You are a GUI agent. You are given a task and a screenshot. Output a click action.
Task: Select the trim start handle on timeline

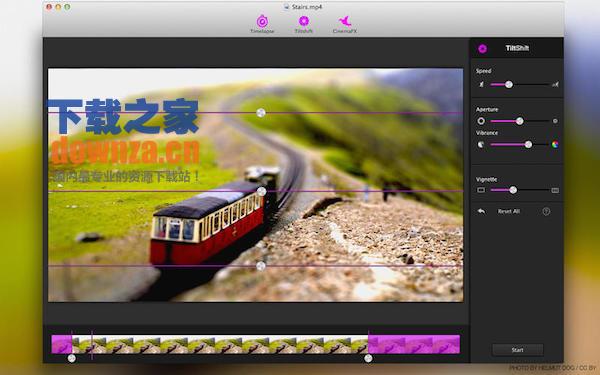pos(72,359)
